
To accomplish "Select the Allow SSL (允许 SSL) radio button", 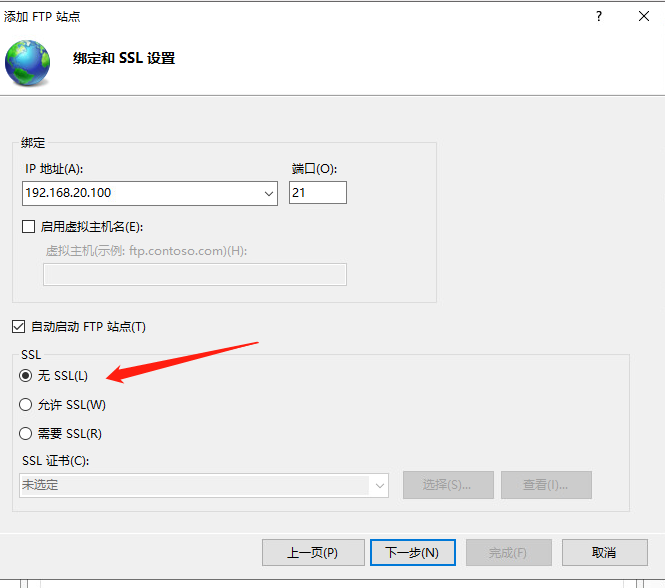I will coord(25,404).
